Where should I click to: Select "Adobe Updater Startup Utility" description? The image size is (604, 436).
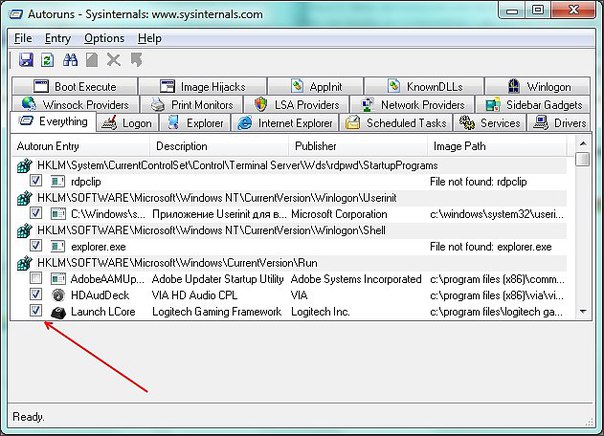(x=218, y=279)
